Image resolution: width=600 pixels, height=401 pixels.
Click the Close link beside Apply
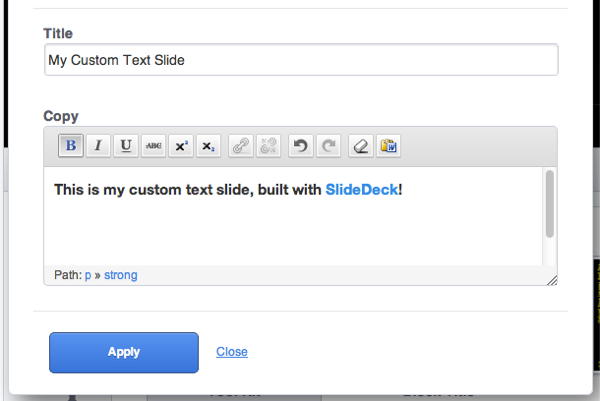click(232, 352)
